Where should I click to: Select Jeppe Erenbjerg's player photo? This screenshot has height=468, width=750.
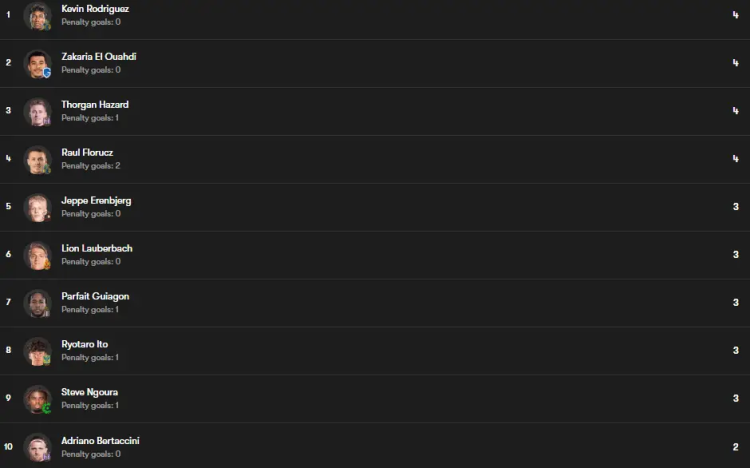point(37,207)
